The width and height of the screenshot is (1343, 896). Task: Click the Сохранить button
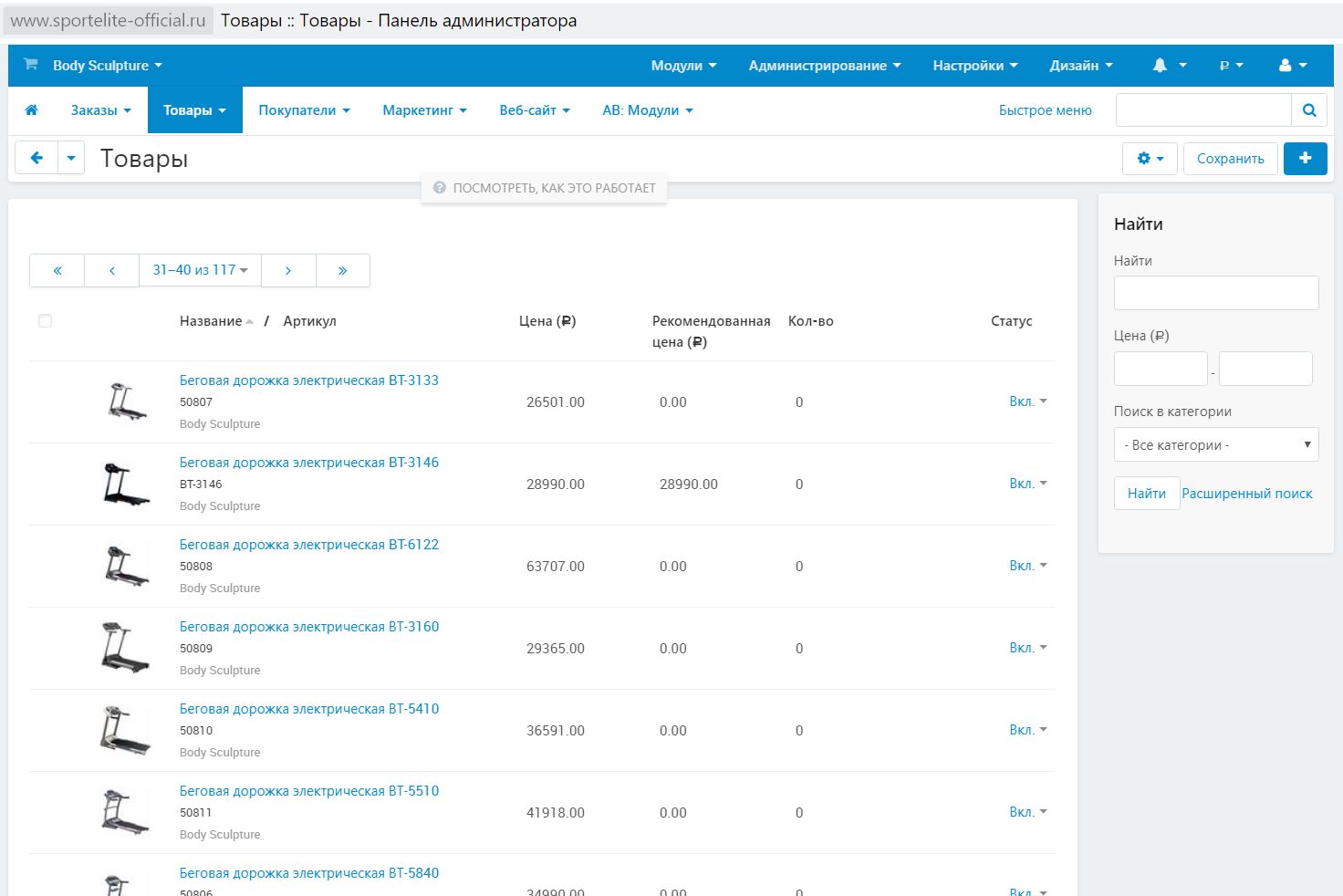coord(1230,159)
